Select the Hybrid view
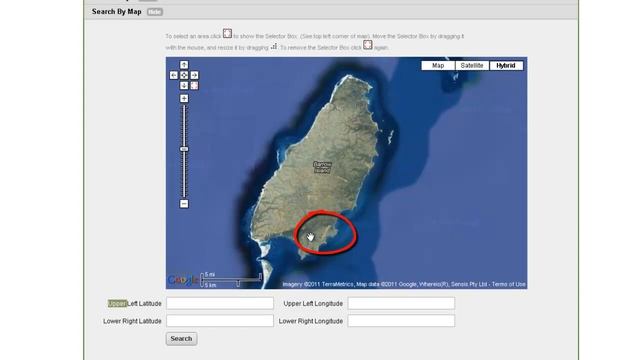The width and height of the screenshot is (640, 360). [506, 65]
